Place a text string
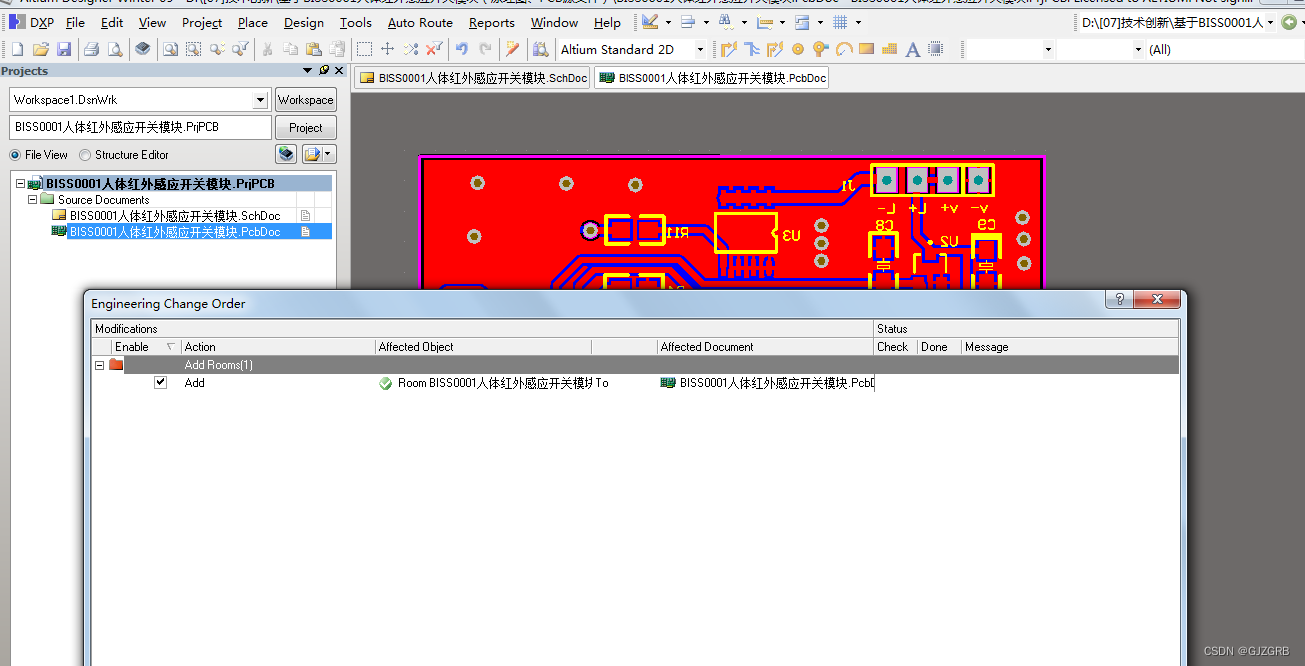Screen dimensions: 1305x666 click(913, 49)
